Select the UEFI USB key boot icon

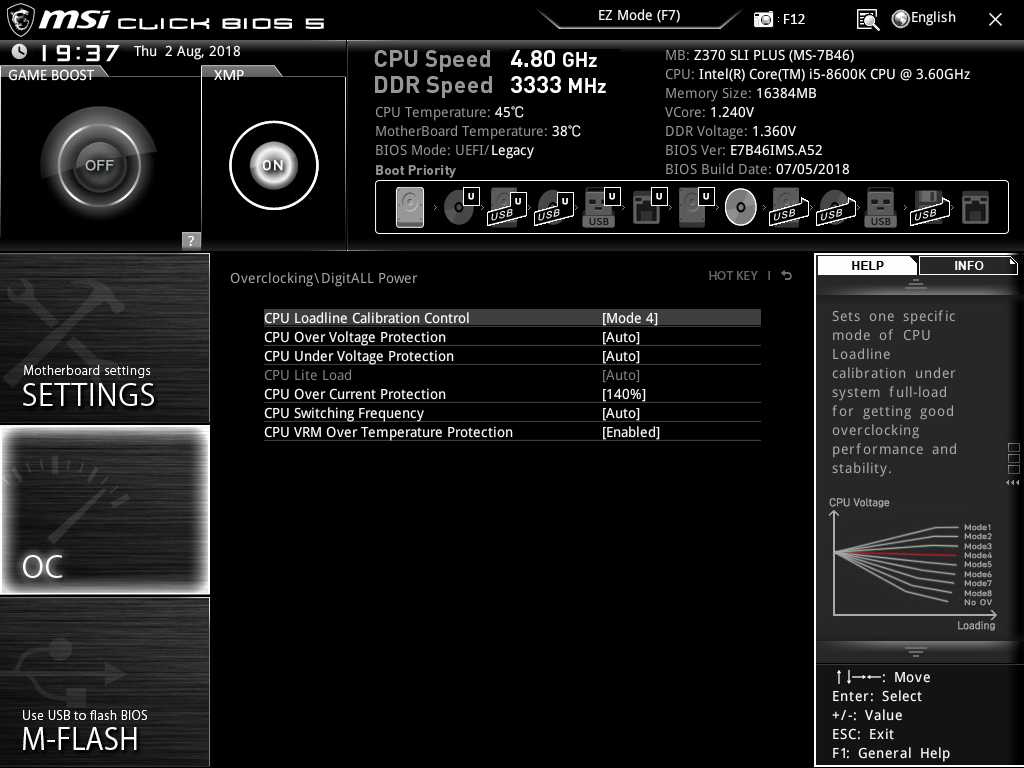600,207
